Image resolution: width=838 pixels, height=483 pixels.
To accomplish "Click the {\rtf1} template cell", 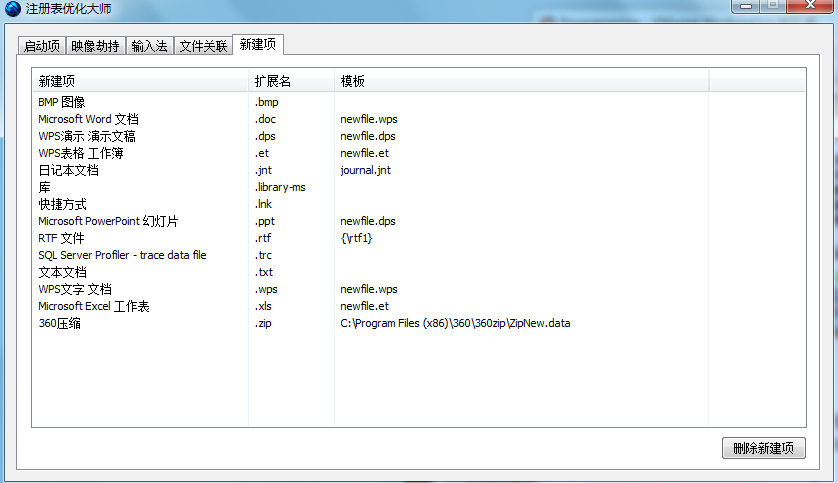I will pos(356,238).
